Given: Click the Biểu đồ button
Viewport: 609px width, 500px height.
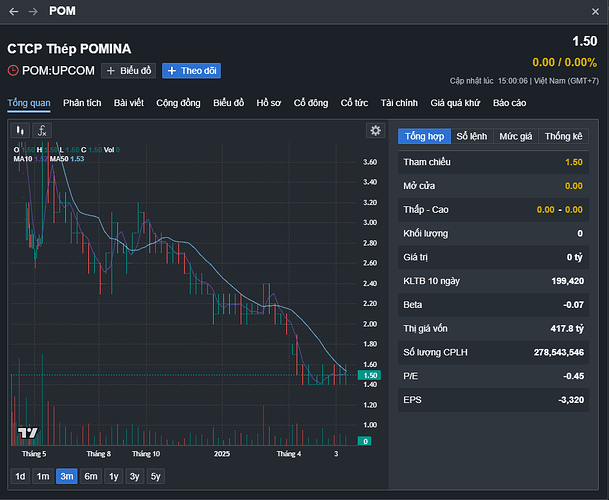Looking at the screenshot, I should (x=129, y=71).
